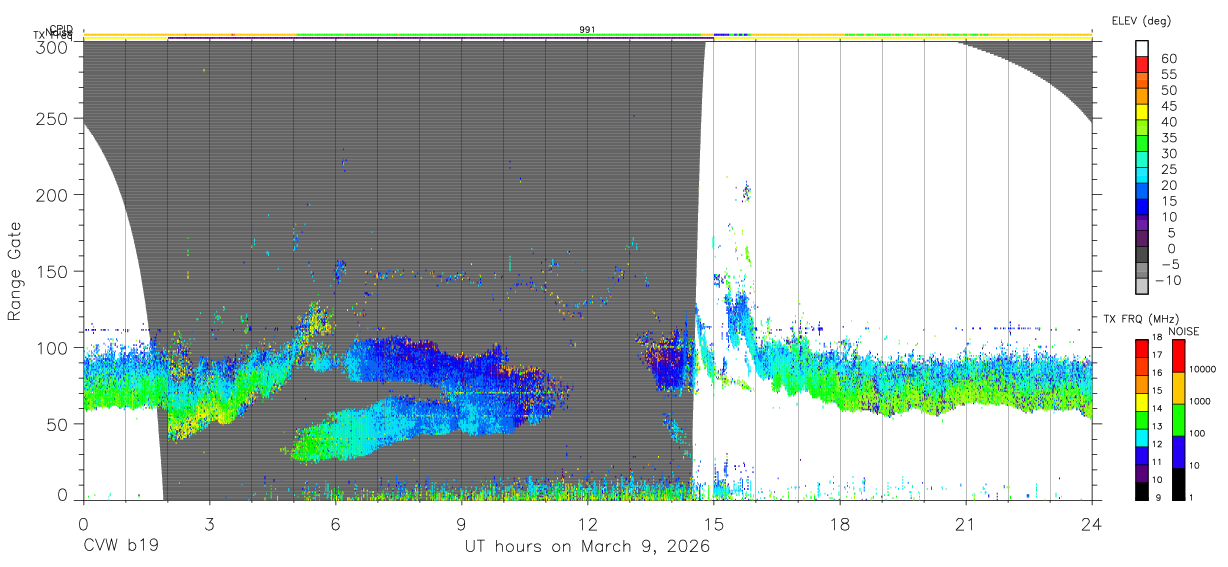The image size is (1228, 567).
Task: Click the '100' range gate tick label
Action: (x=54, y=347)
